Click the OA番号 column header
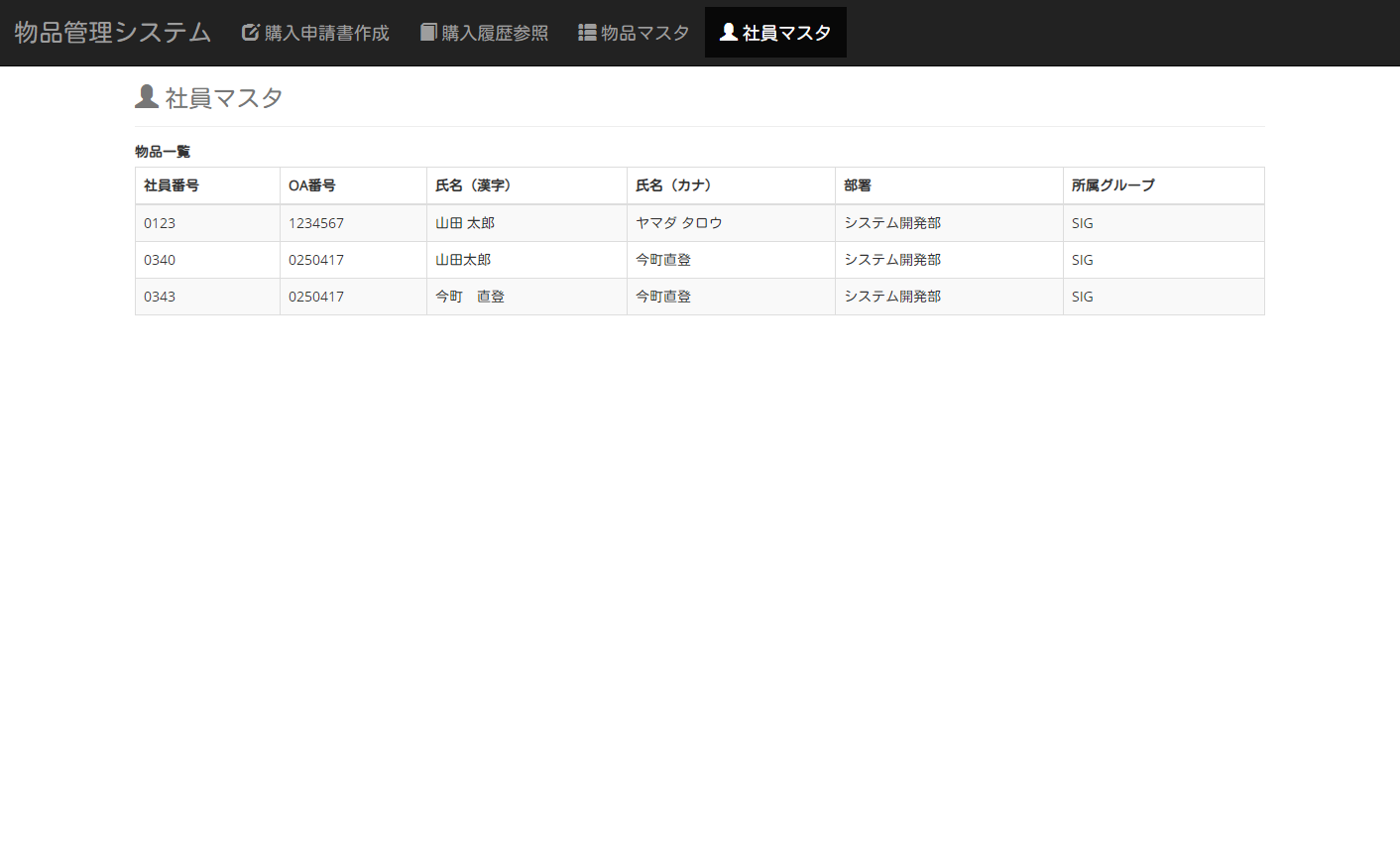 (x=312, y=185)
